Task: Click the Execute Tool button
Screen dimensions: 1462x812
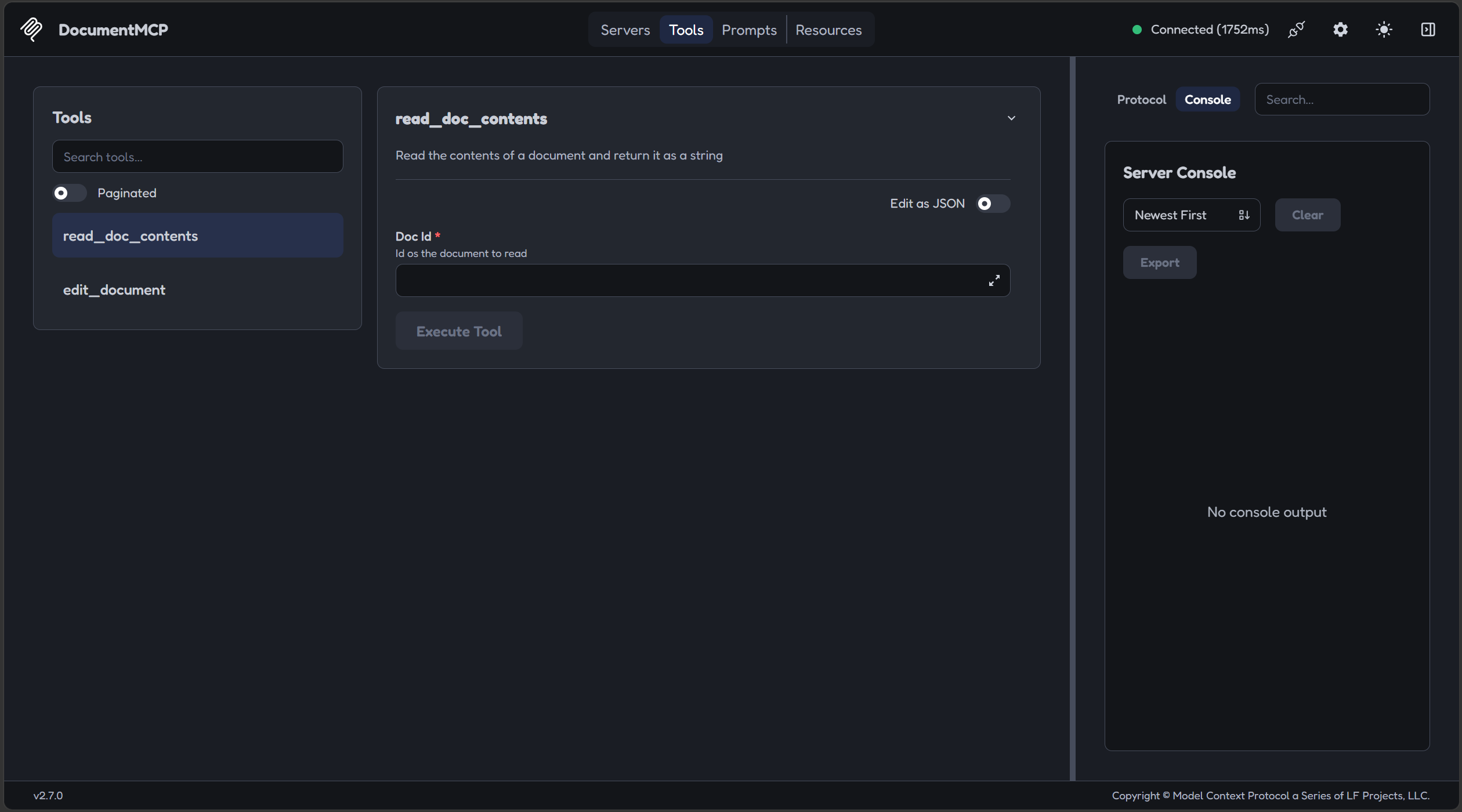Action: (459, 331)
